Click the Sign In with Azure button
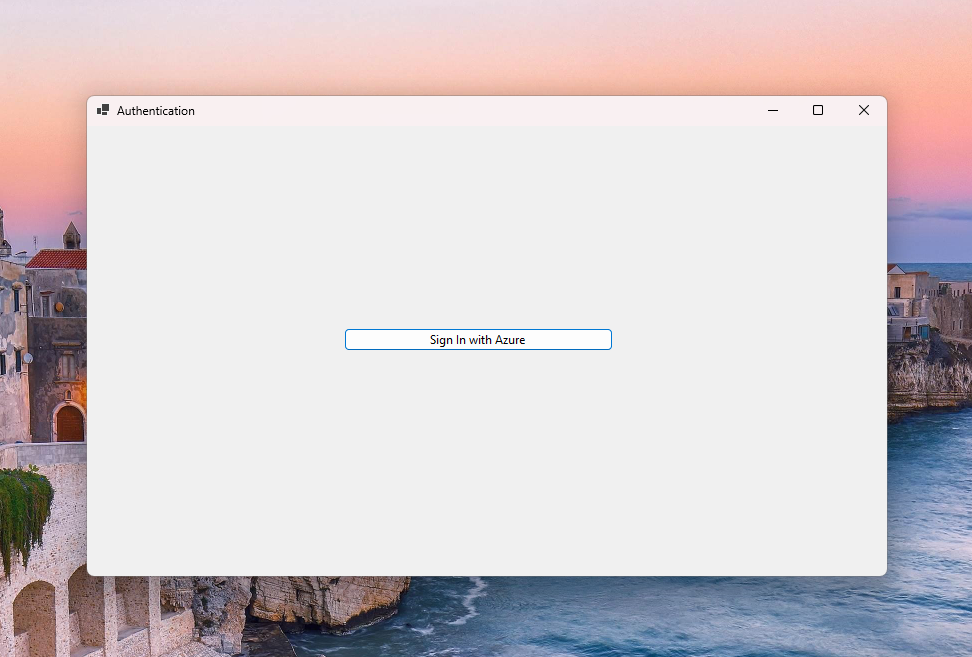The width and height of the screenshot is (972, 657). 478,340
